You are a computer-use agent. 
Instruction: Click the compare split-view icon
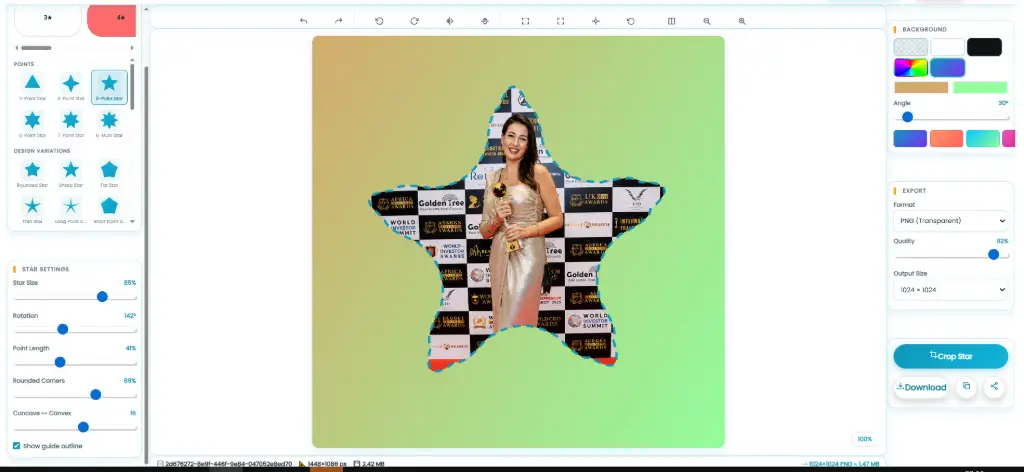671,21
